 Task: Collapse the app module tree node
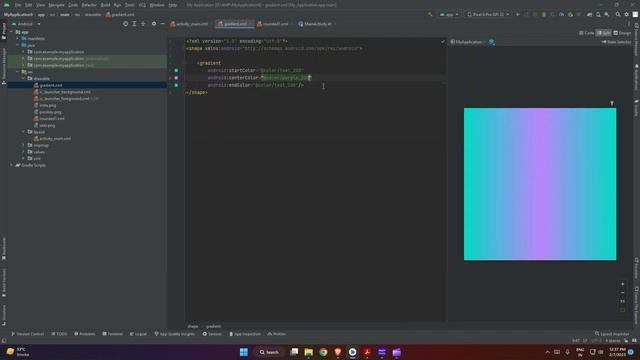coord(11,32)
